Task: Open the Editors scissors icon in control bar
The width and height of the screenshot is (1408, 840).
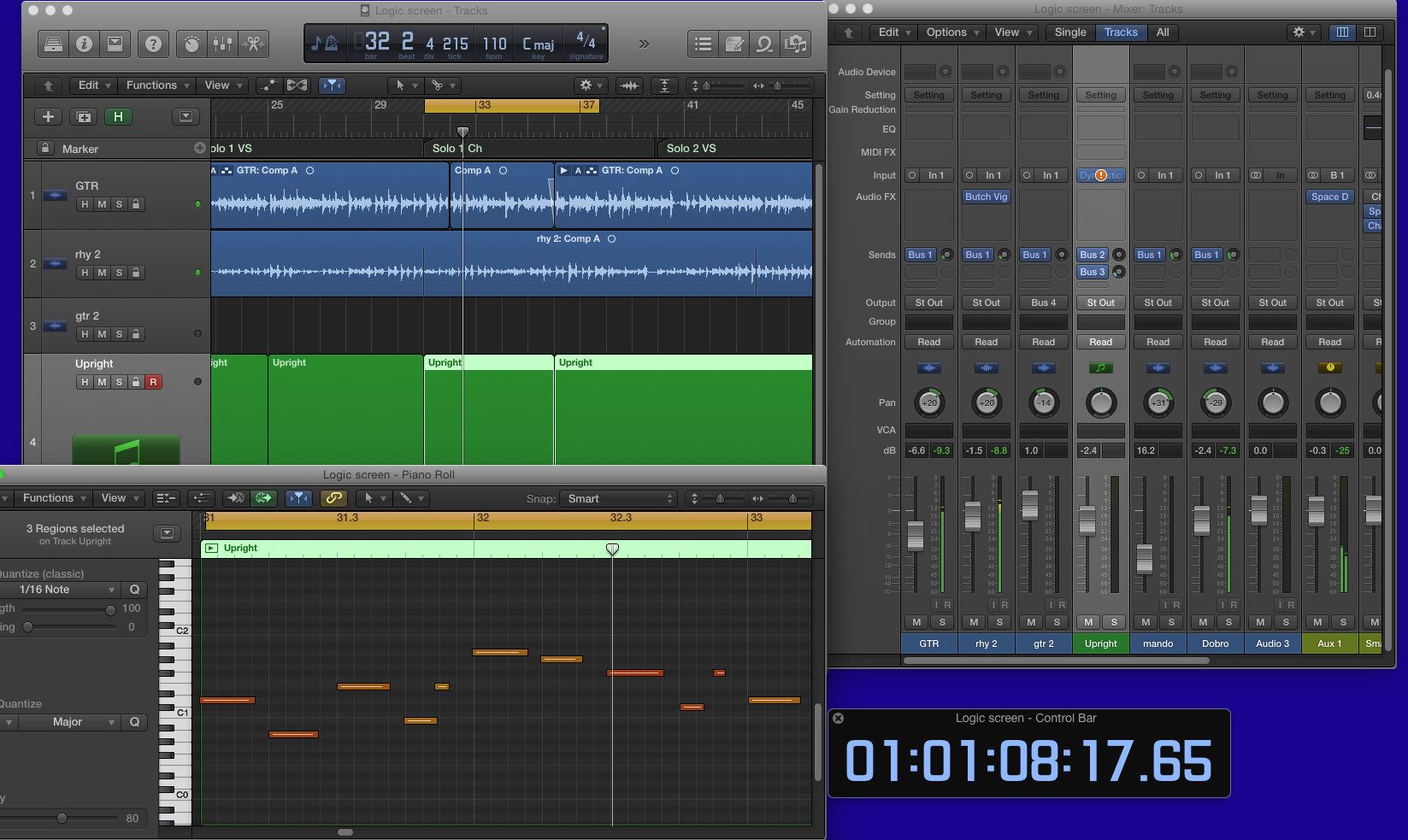Action: [253, 44]
